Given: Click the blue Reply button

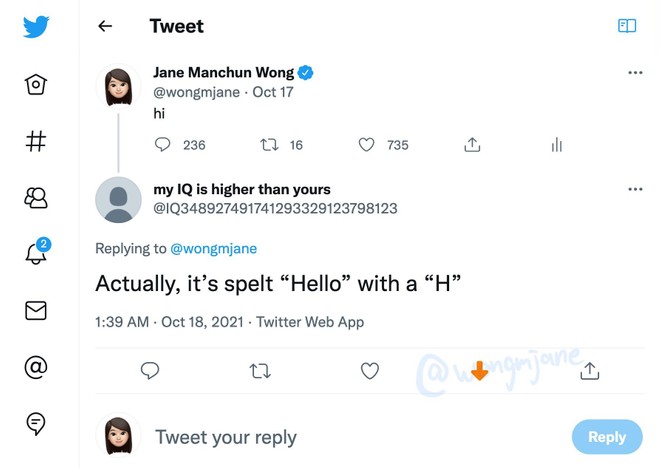Looking at the screenshot, I should click(x=606, y=437).
